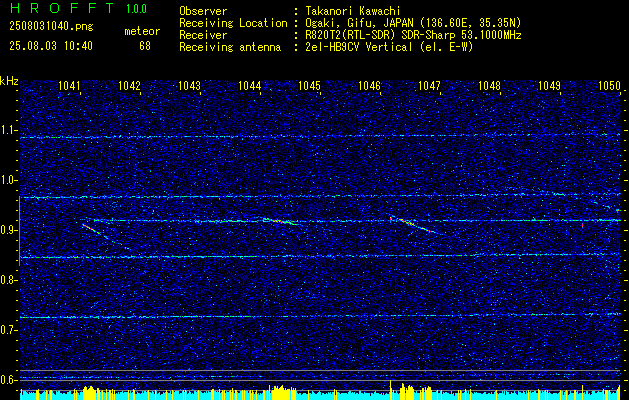629x400 pixels.
Task: Click time marker 1048
Action: click(x=489, y=85)
